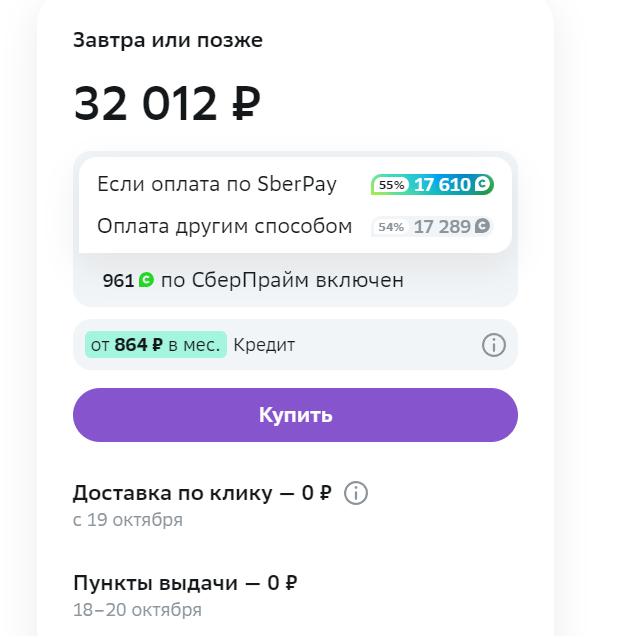
Task: Click the bonus coin icon after 17 610
Action: click(482, 184)
